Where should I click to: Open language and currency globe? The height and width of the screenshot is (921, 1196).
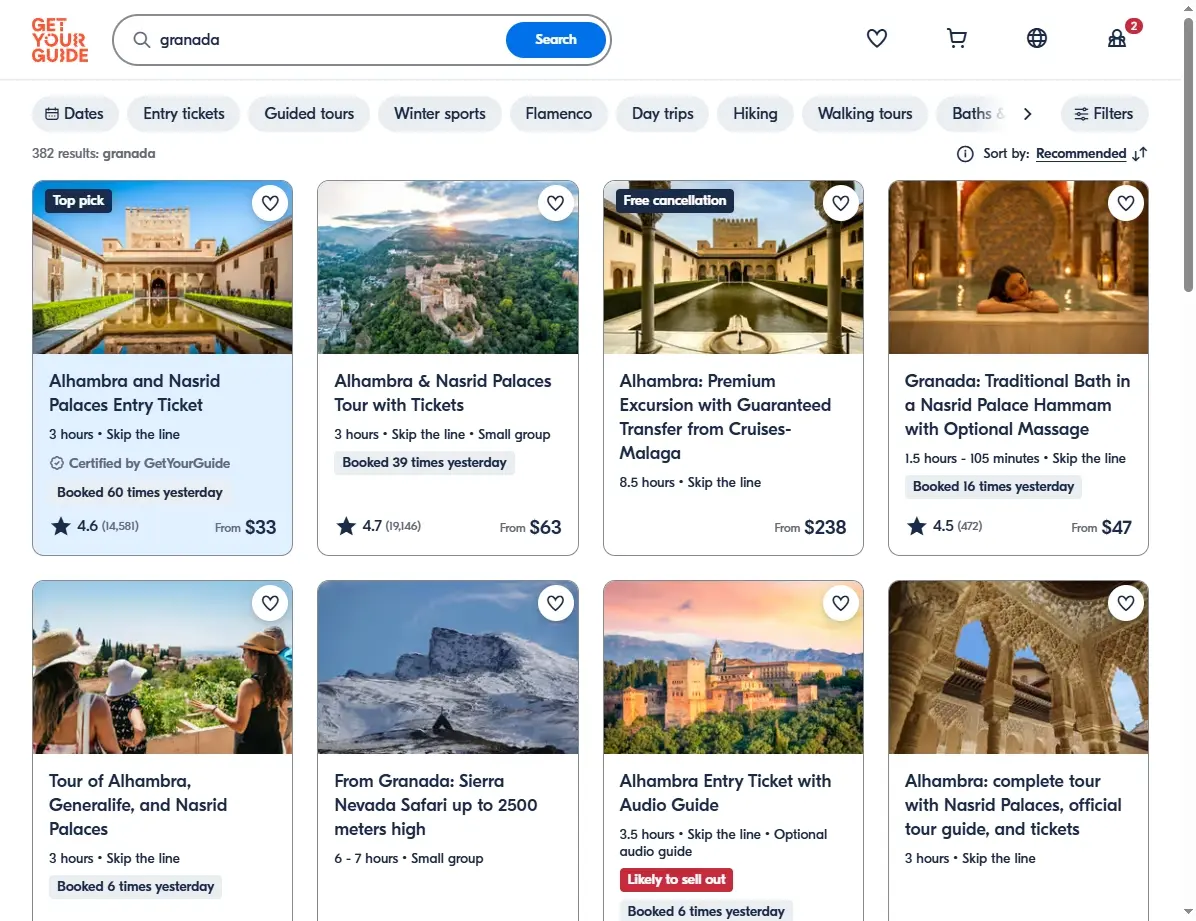(1037, 38)
